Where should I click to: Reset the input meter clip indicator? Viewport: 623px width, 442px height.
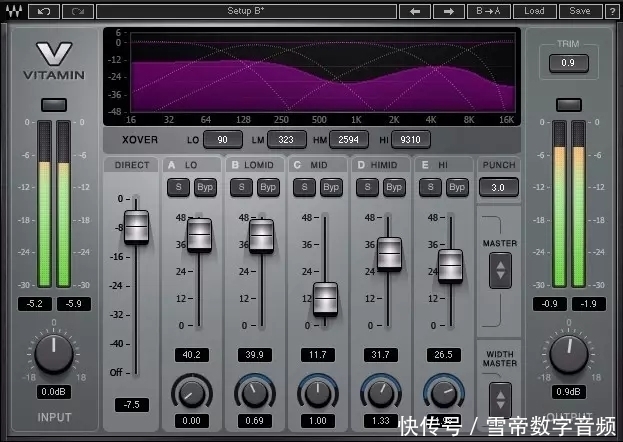tap(53, 105)
